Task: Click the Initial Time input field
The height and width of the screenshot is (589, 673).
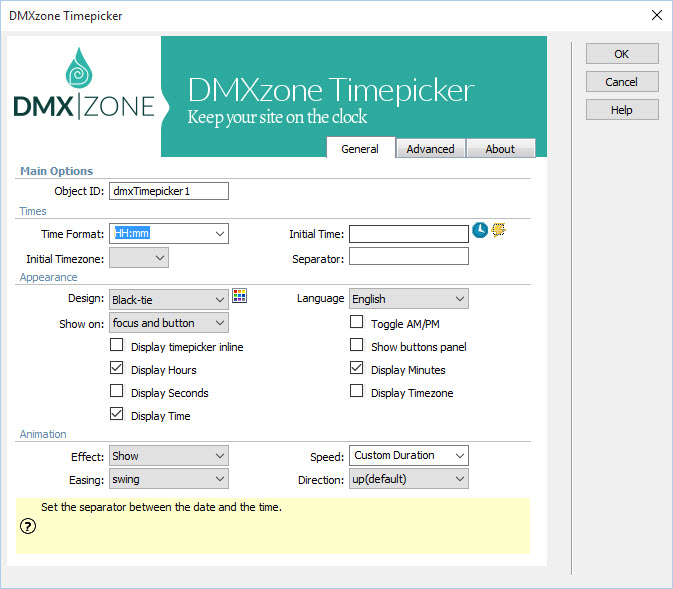Action: 409,234
